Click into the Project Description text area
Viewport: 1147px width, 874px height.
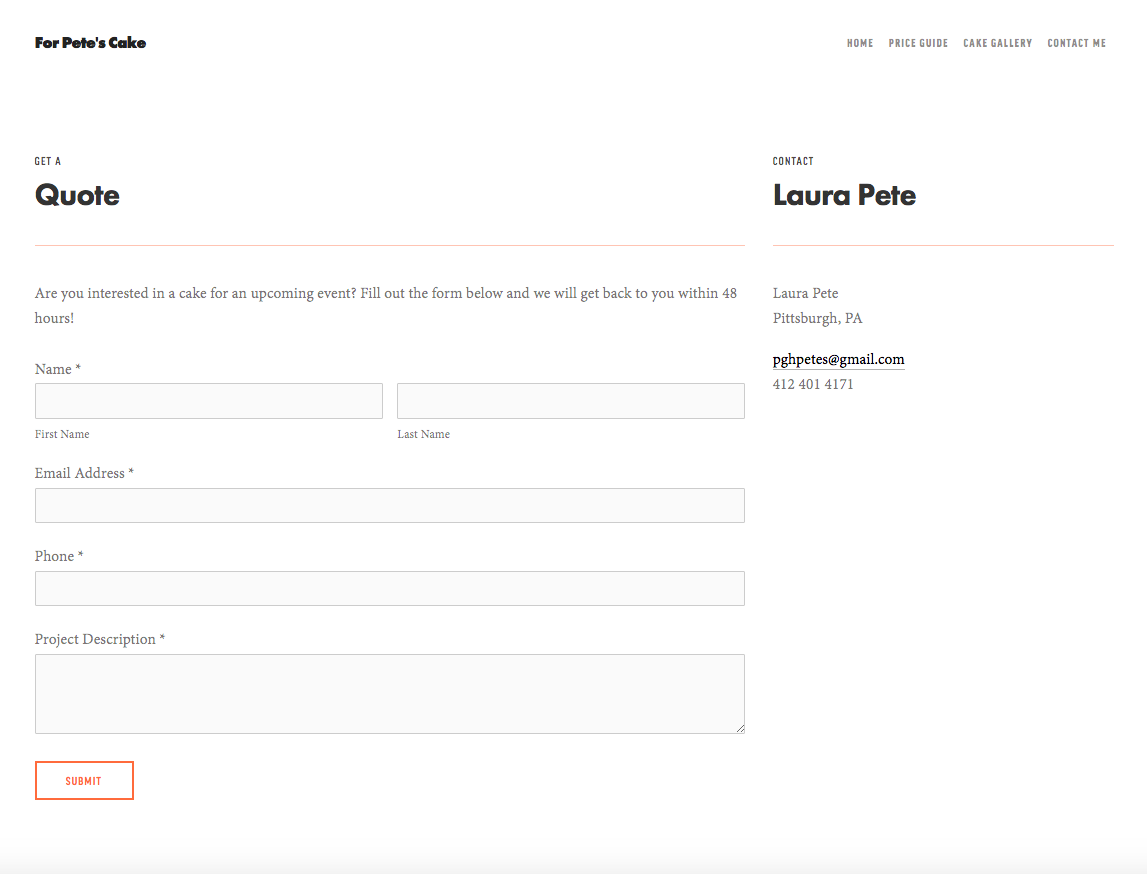(390, 694)
